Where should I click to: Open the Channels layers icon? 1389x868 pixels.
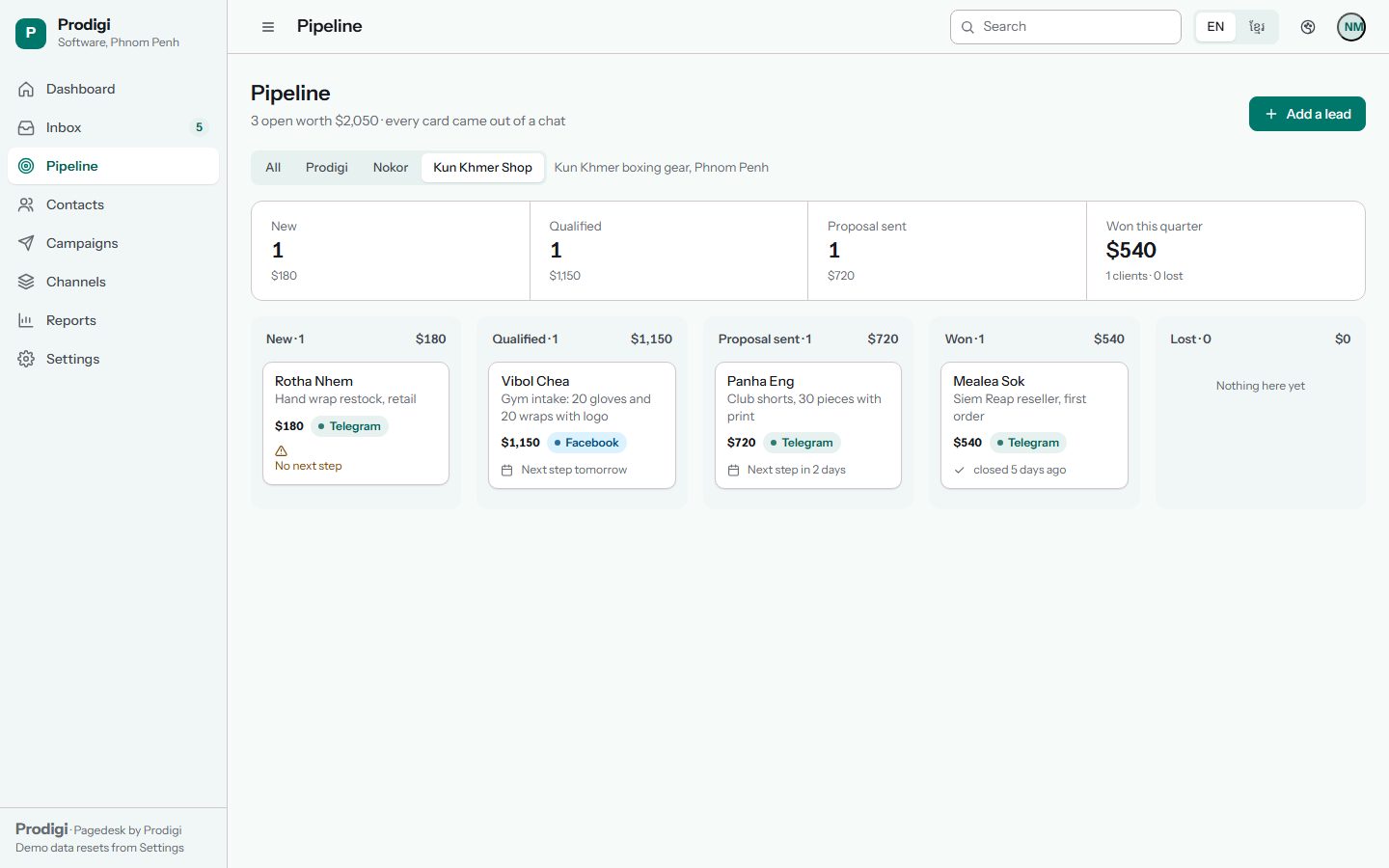[26, 282]
